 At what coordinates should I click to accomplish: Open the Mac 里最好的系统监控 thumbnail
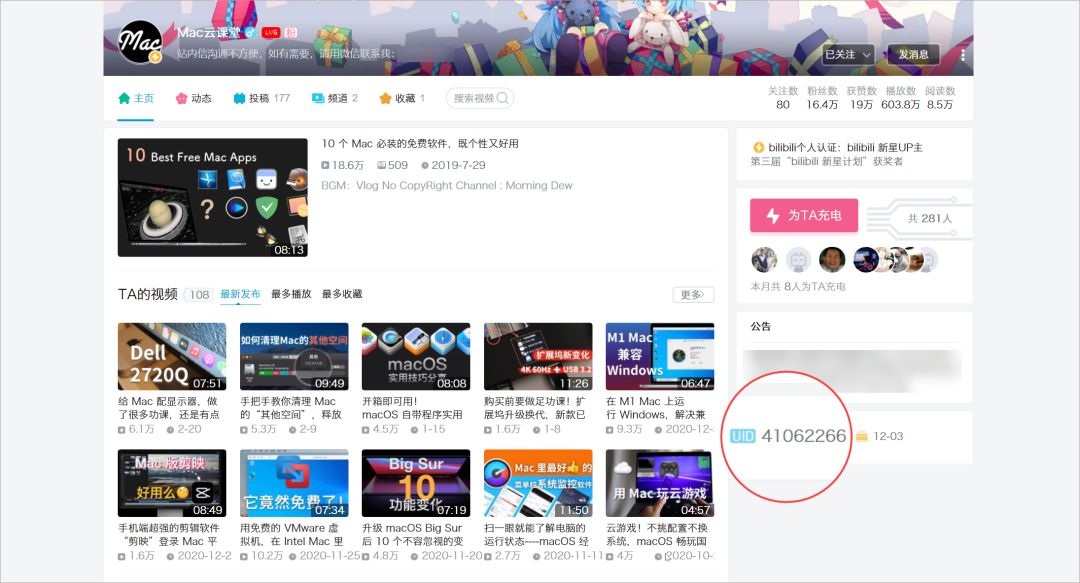(538, 483)
